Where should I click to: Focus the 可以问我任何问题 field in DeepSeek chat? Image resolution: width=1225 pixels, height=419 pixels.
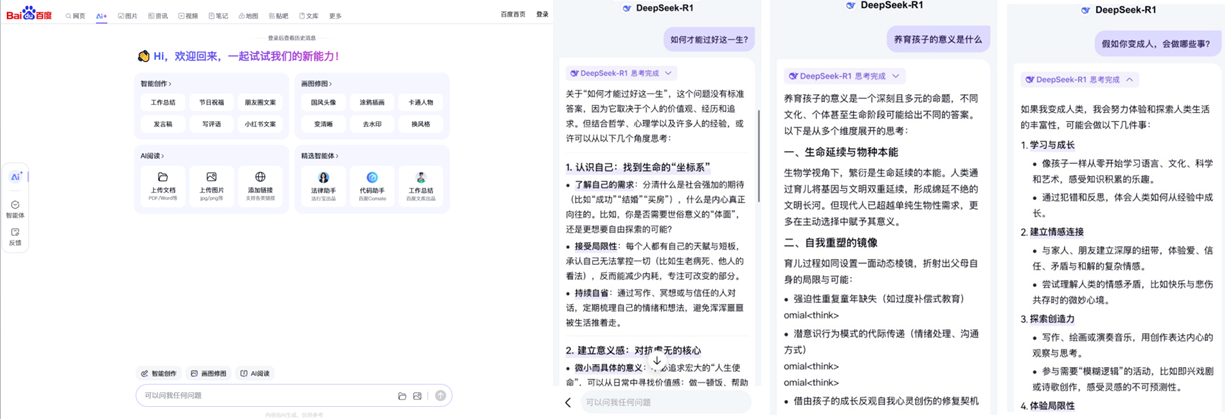[666, 402]
